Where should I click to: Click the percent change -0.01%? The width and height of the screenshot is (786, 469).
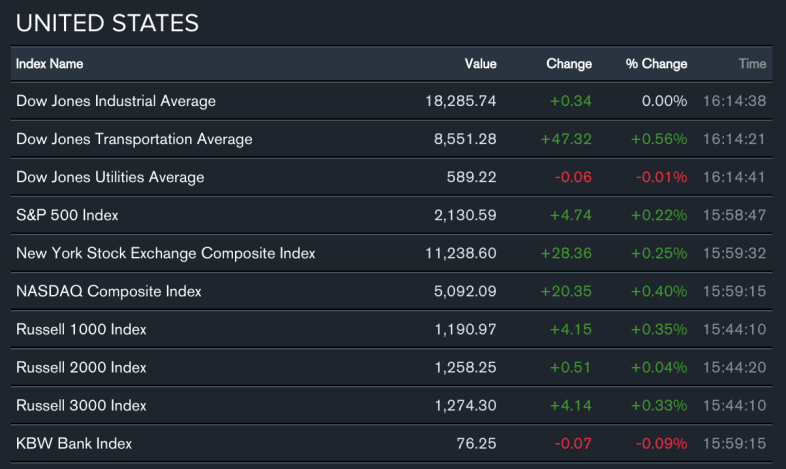[661, 177]
